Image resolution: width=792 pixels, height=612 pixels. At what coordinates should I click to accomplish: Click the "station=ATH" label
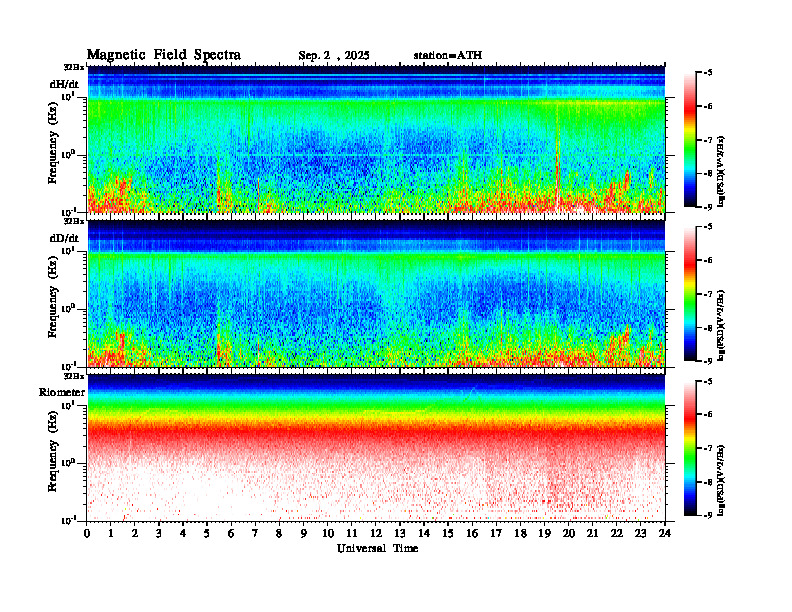[x=448, y=56]
